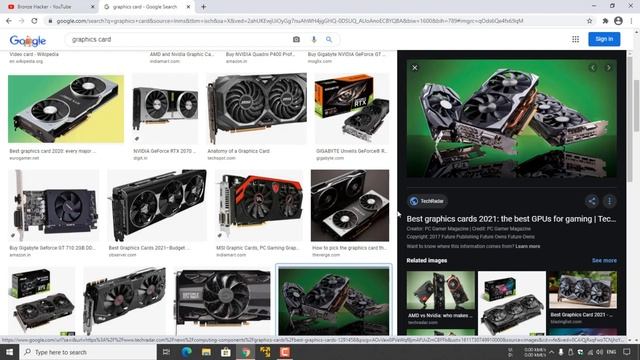This screenshot has width=640, height=360.
Task: Open the Windows Start menu
Action: coord(9,352)
